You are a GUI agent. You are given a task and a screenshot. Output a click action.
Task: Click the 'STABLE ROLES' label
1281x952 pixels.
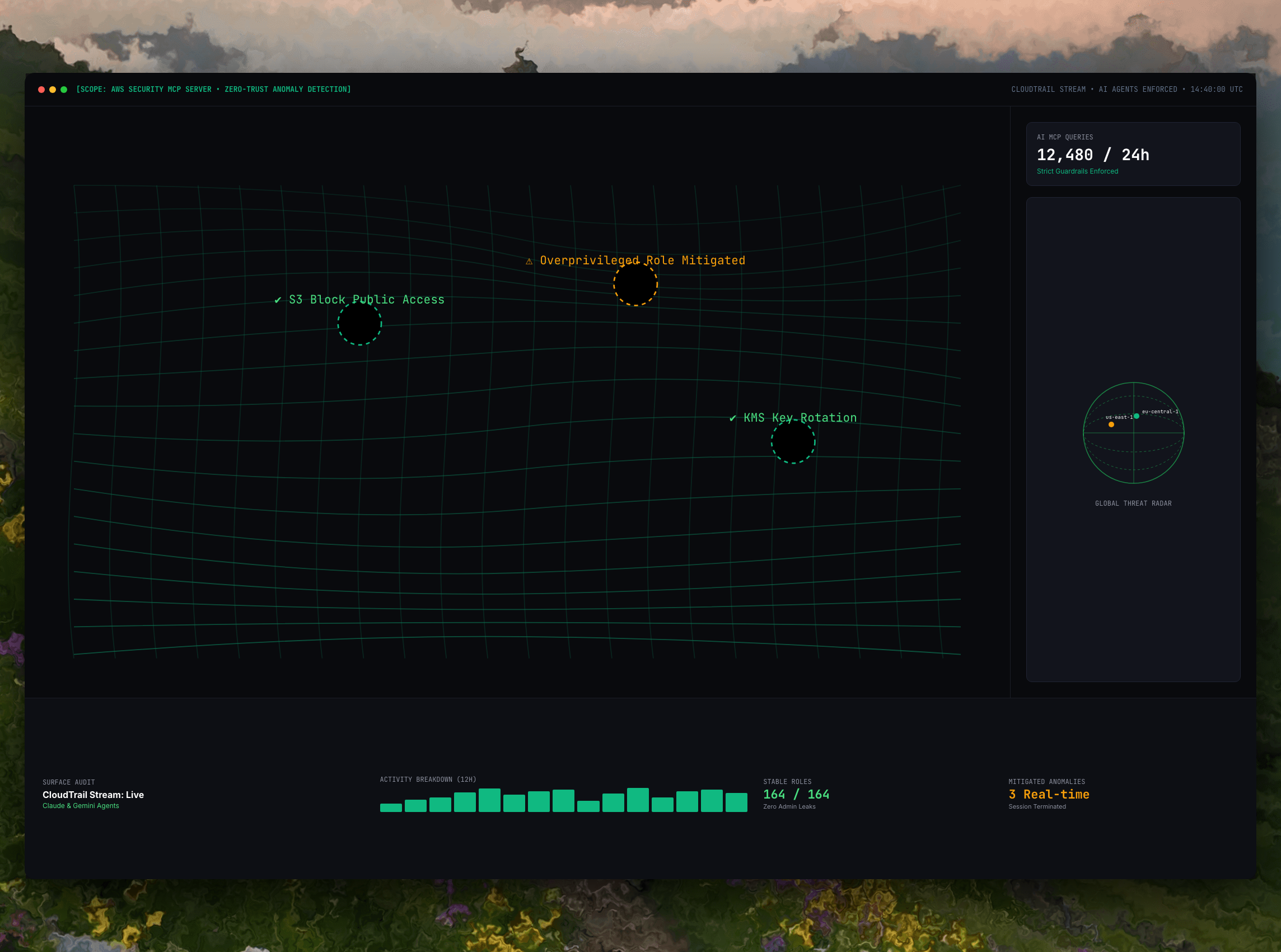pyautogui.click(x=787, y=782)
